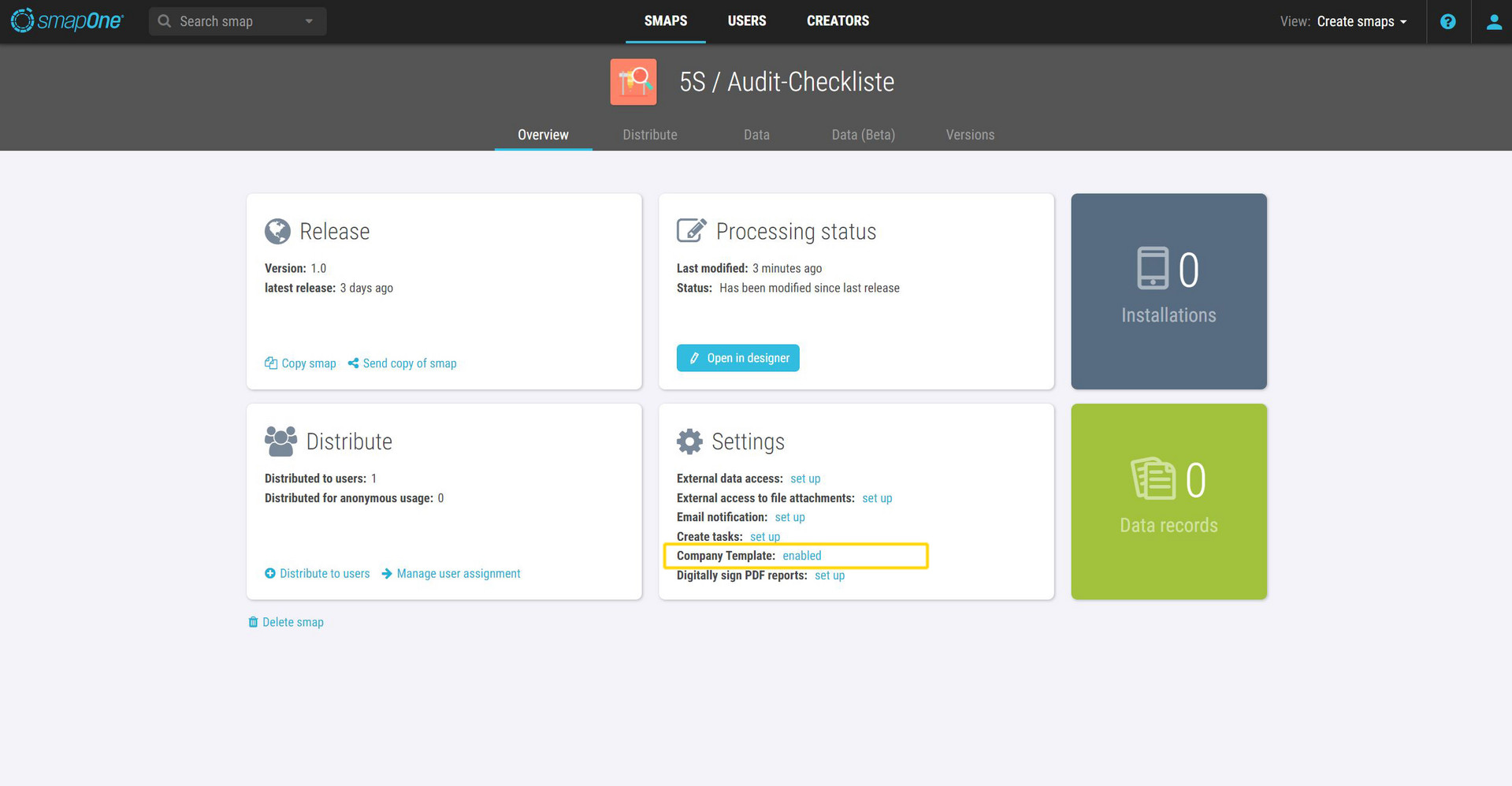Viewport: 1512px width, 786px height.
Task: Open the CREATORS menu
Action: point(838,21)
